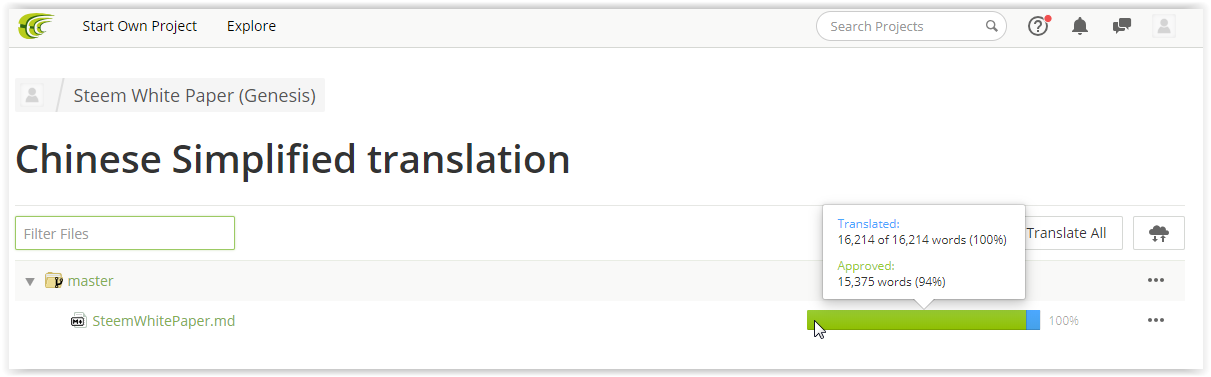Click the cloud download/upload icon button
The width and height of the screenshot is (1211, 377).
(1159, 233)
